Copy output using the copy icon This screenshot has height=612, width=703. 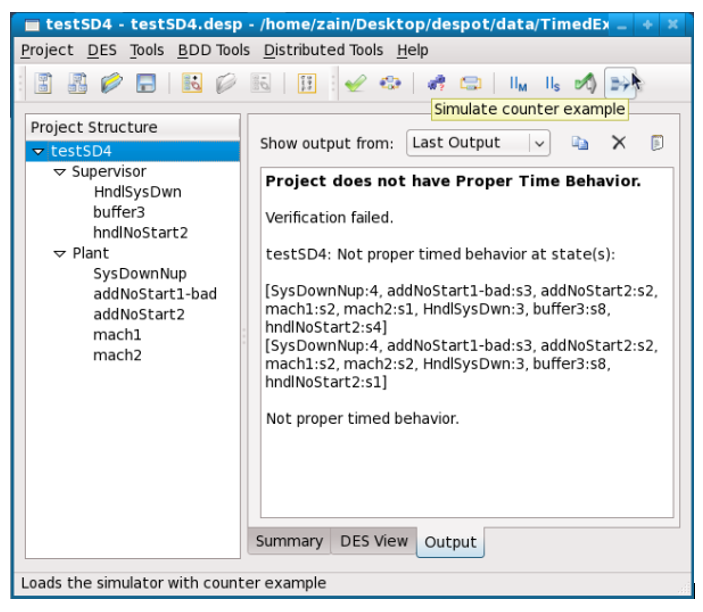(x=580, y=143)
